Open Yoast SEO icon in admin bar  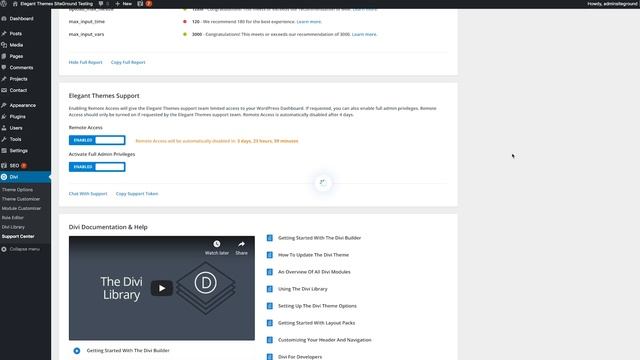[140, 4]
